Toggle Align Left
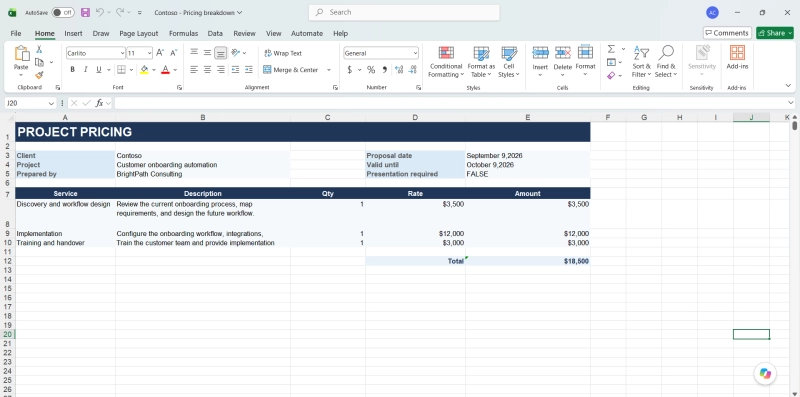The width and height of the screenshot is (800, 397). pyautogui.click(x=194, y=69)
